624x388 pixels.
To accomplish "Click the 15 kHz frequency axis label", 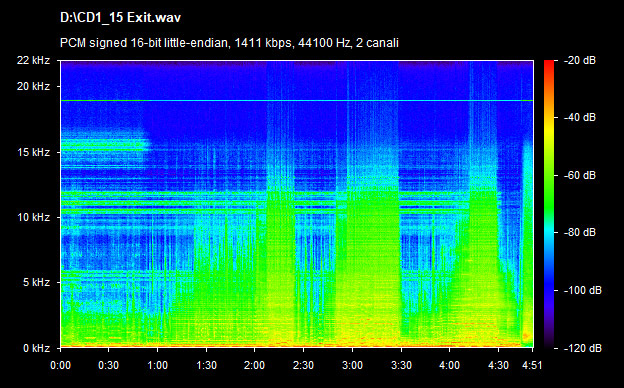I will point(33,152).
